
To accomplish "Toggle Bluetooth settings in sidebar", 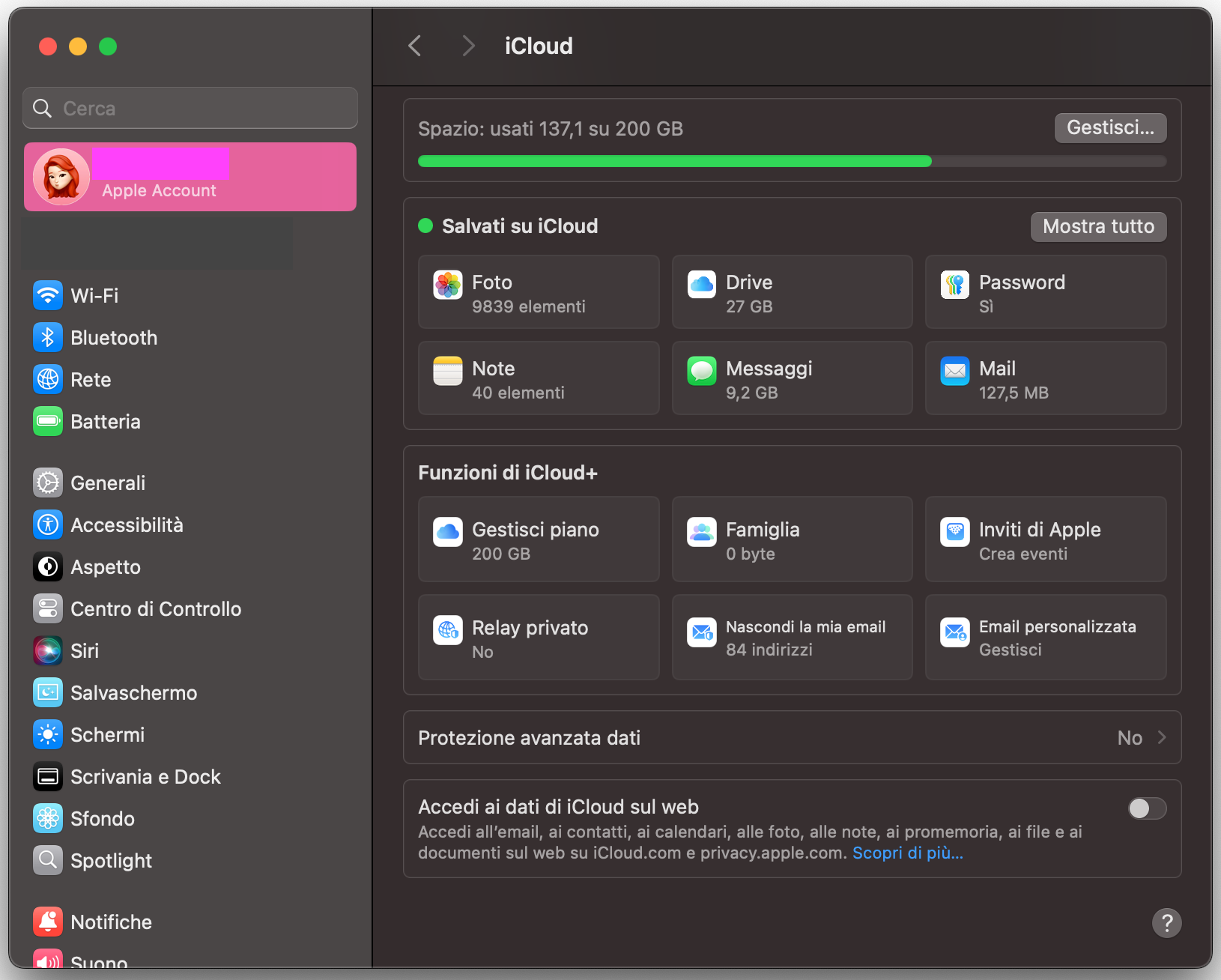I will (113, 337).
